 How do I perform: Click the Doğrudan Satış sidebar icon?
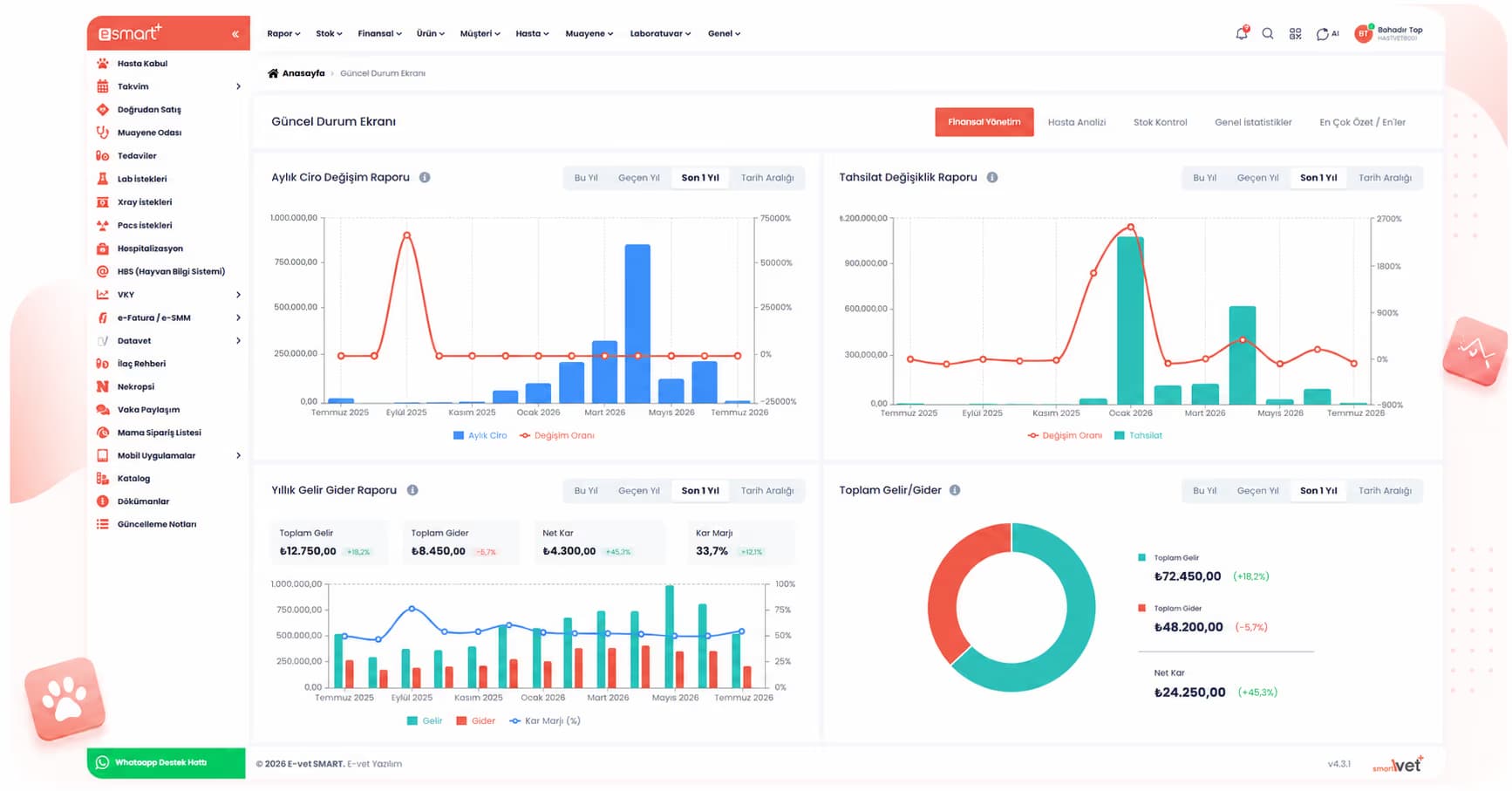103,110
